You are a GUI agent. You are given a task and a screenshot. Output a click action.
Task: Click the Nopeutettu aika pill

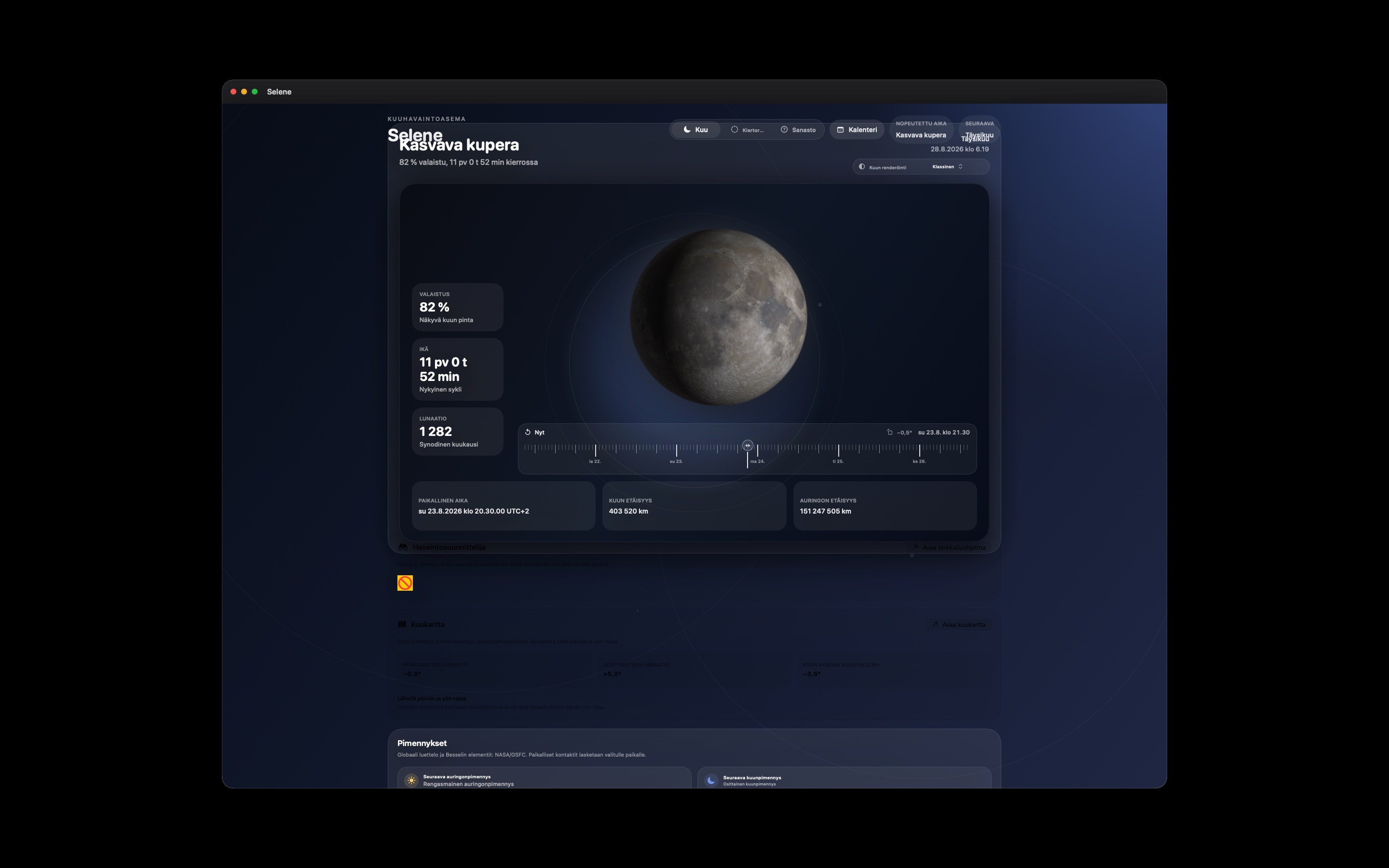[921, 130]
